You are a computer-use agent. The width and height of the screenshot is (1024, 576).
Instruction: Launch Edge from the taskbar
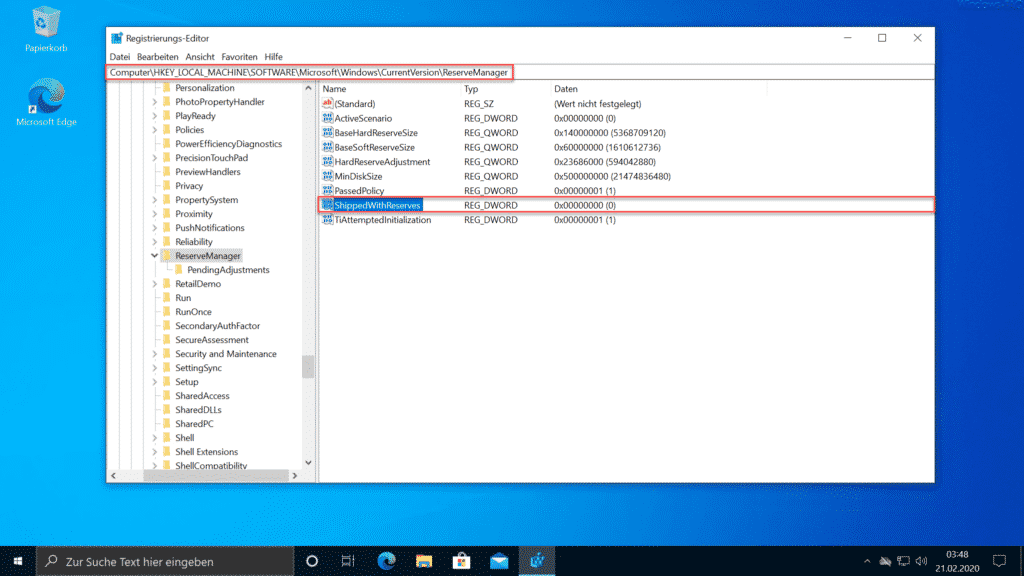coord(387,561)
